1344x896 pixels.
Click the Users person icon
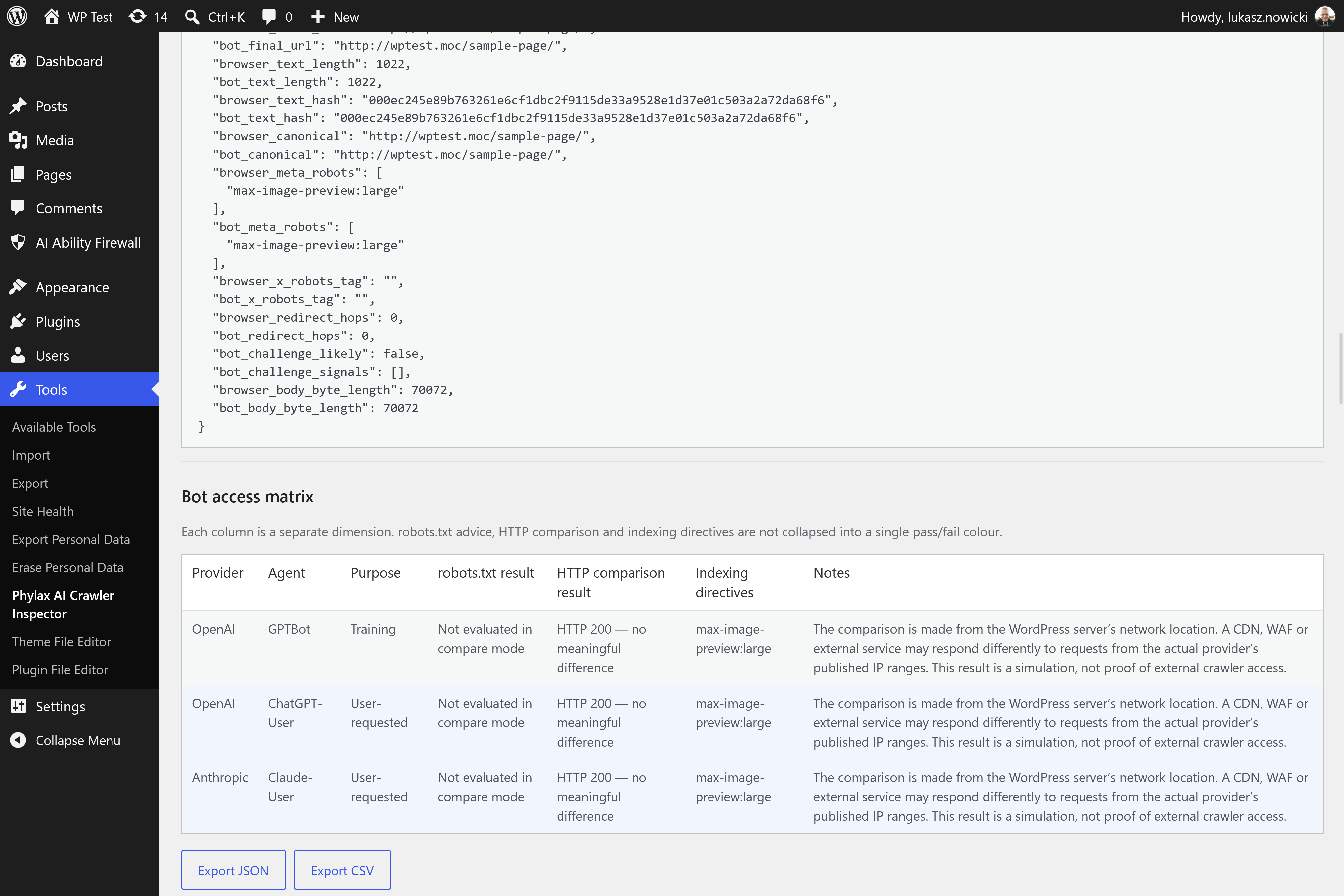click(x=18, y=355)
